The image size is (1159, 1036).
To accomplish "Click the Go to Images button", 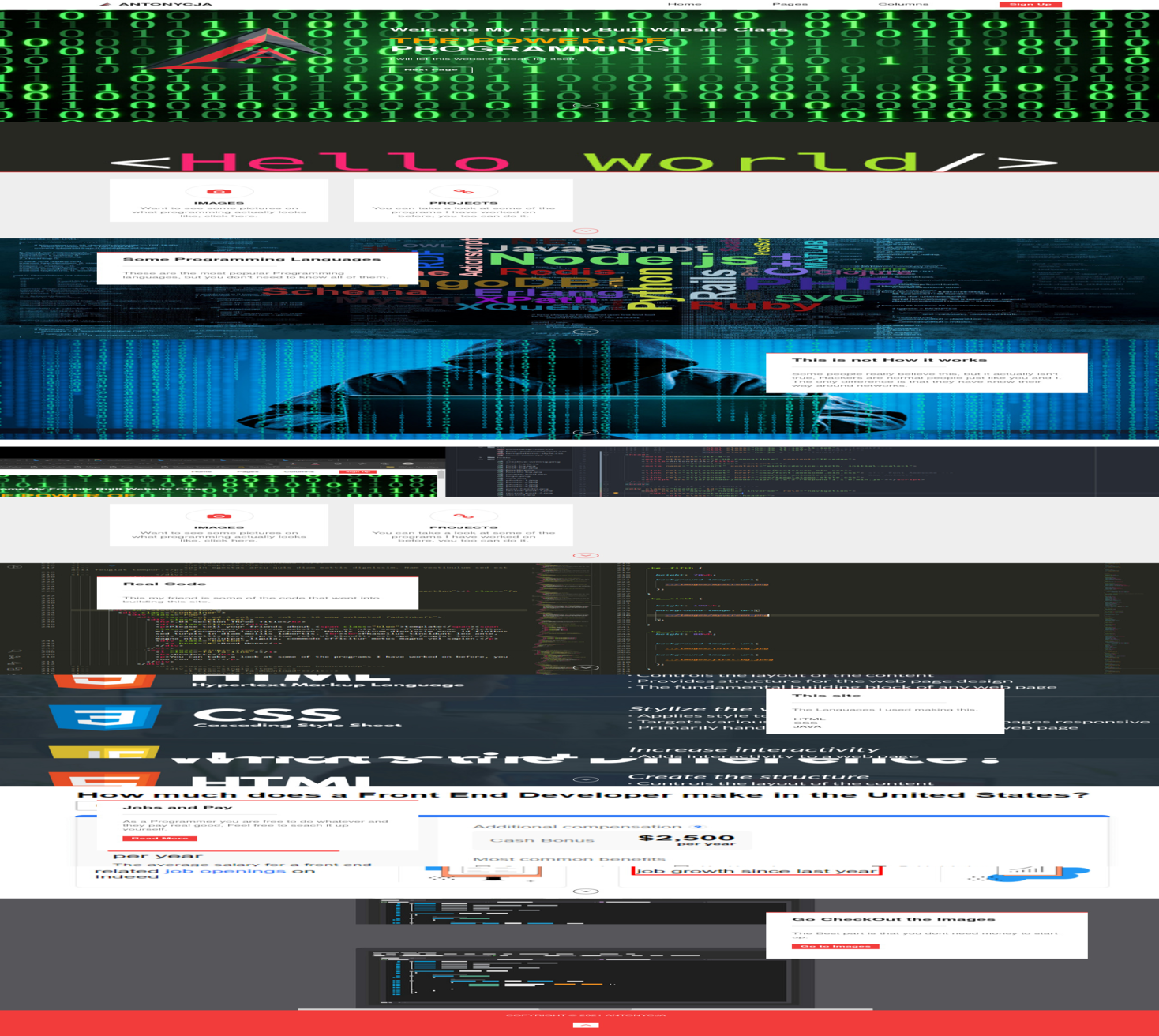I will (x=835, y=946).
